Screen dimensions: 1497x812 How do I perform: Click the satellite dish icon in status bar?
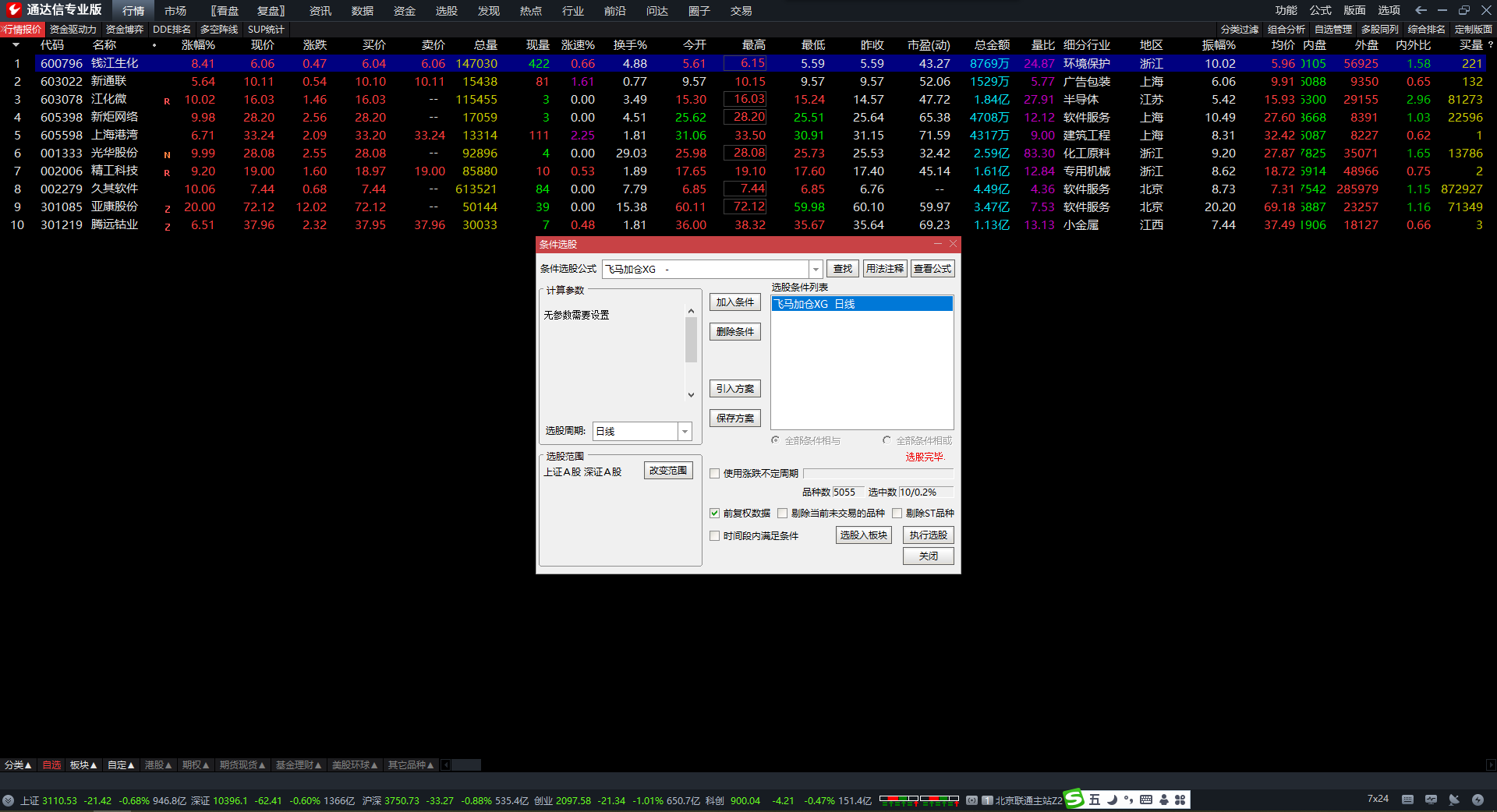(1454, 800)
